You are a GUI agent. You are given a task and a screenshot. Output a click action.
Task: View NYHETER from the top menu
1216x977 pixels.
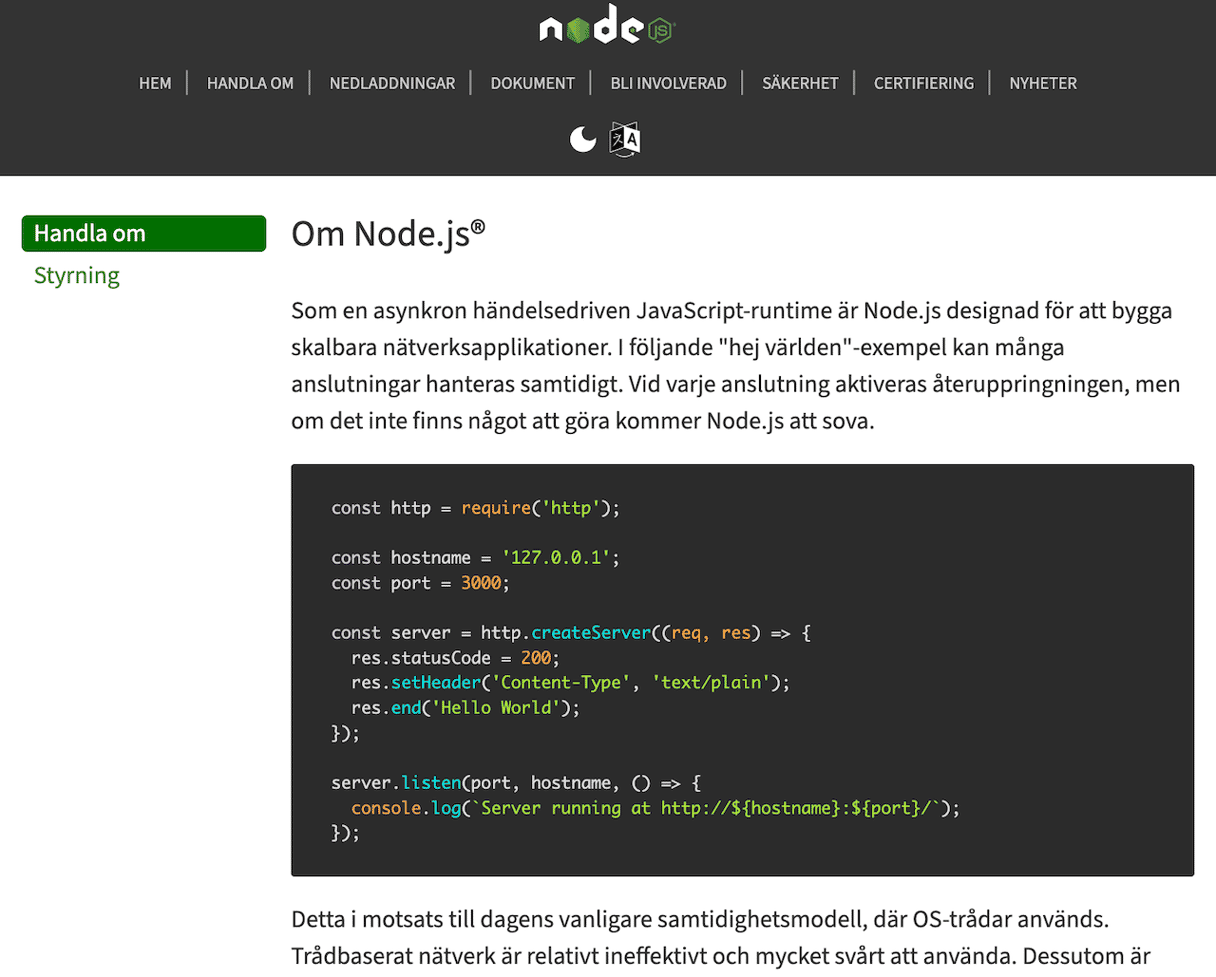[1043, 83]
